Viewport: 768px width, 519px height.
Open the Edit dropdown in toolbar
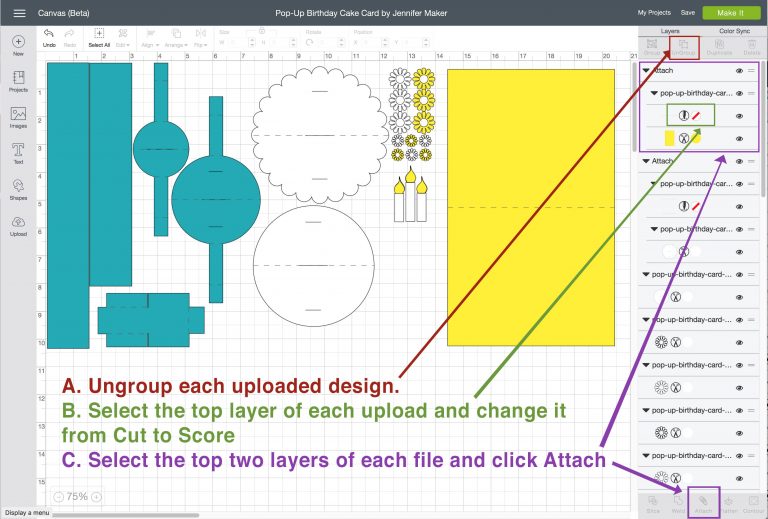point(122,38)
